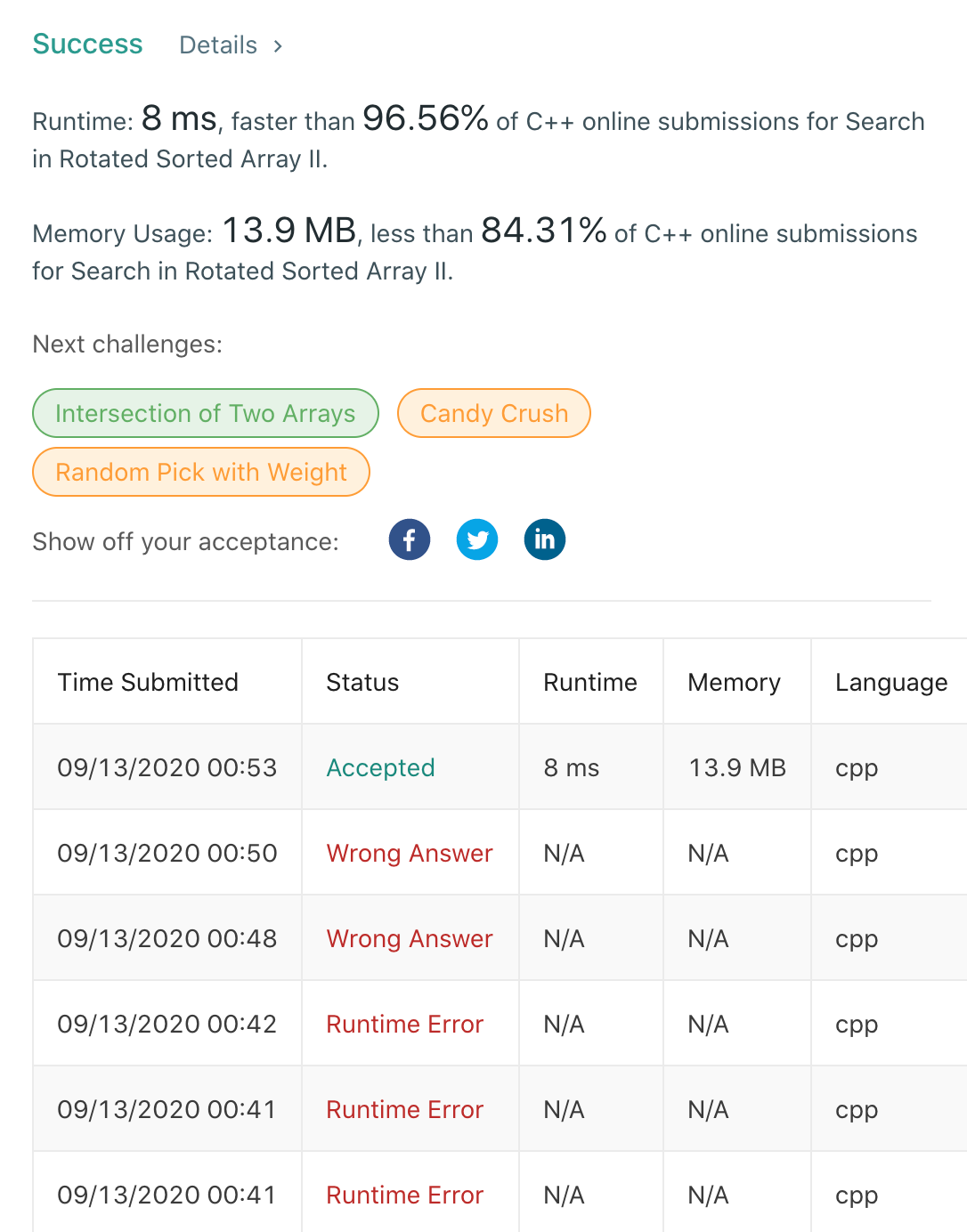This screenshot has height=1232, width=967.
Task: Open the Random Pick with Weight challenge
Action: pyautogui.click(x=200, y=472)
